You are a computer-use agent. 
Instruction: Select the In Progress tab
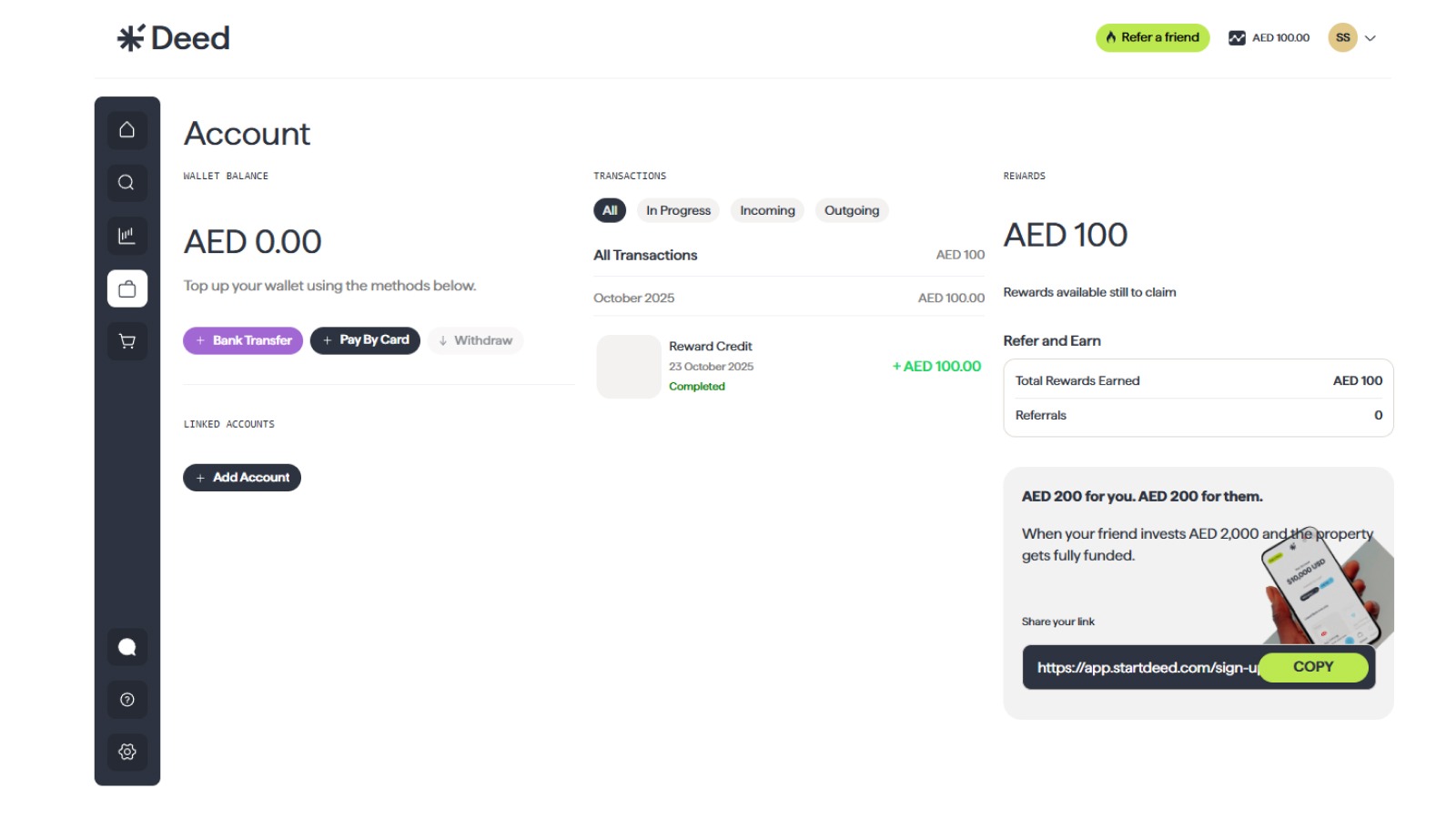678,210
